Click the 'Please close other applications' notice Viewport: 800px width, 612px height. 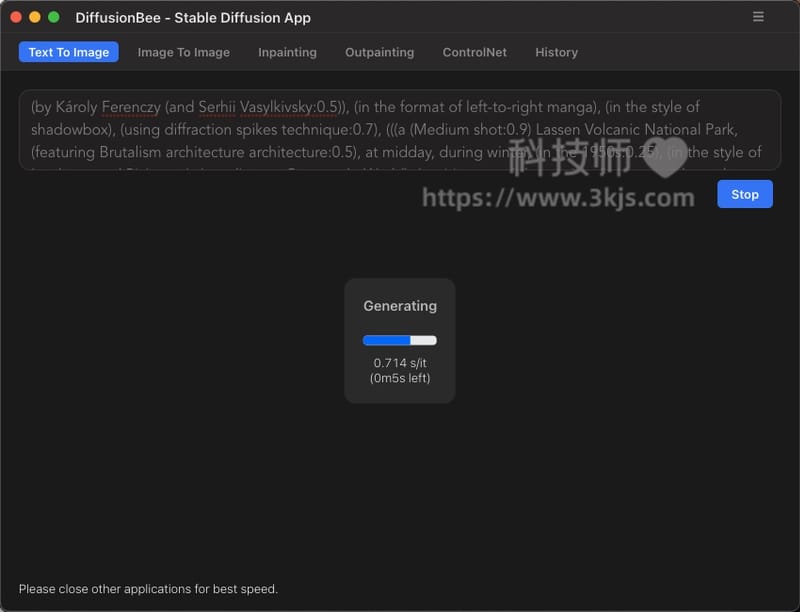click(148, 589)
